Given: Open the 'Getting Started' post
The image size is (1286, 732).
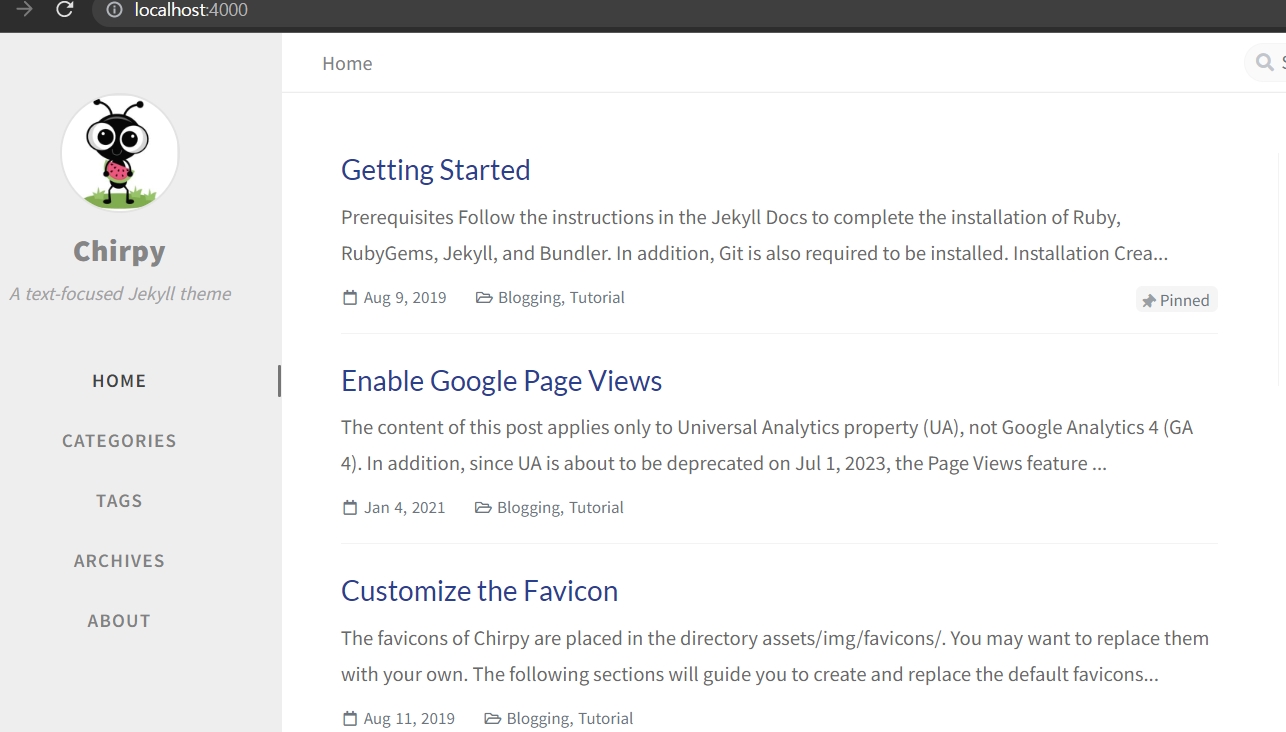Looking at the screenshot, I should pos(436,170).
